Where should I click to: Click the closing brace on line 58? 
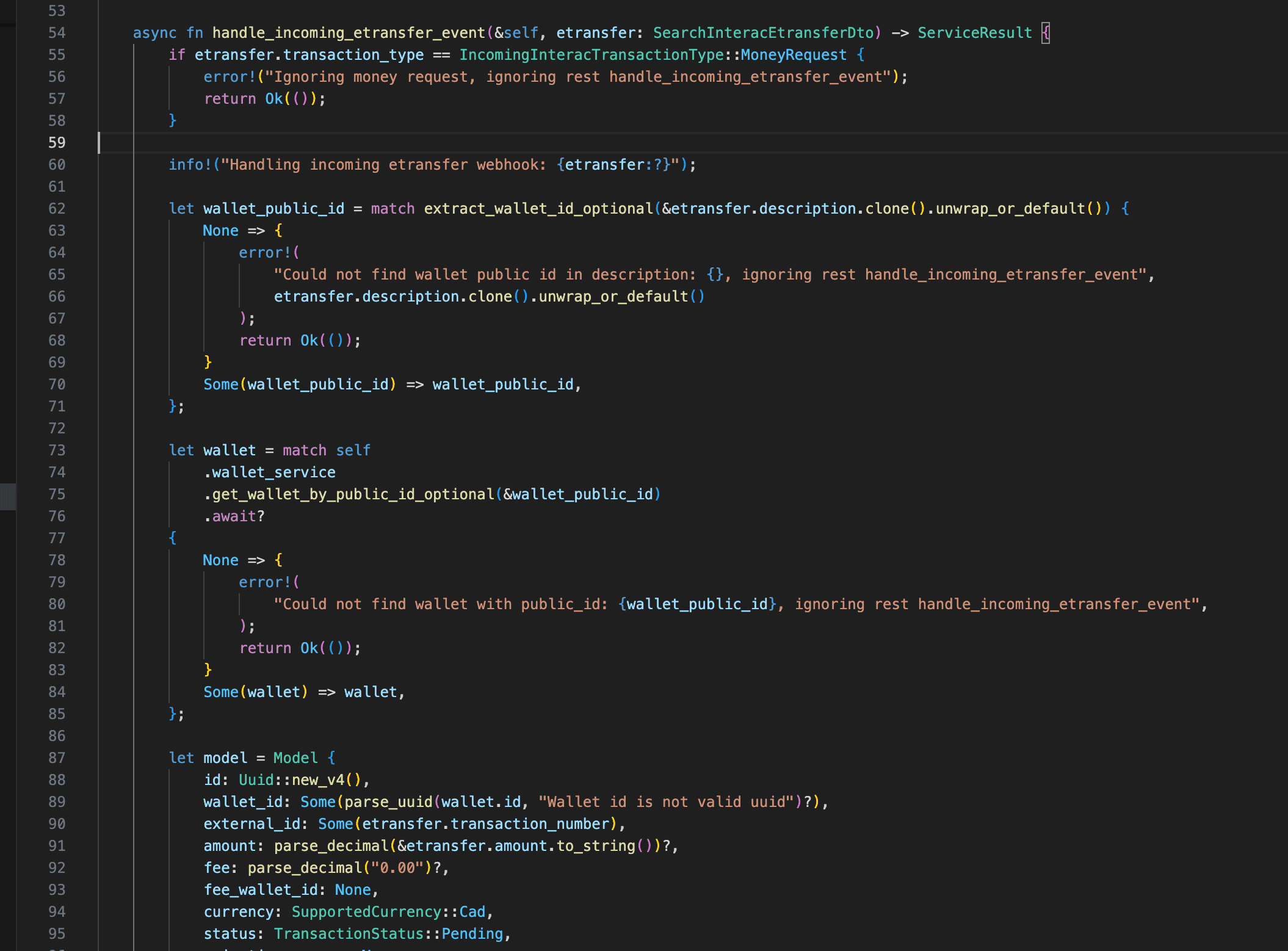pos(172,121)
